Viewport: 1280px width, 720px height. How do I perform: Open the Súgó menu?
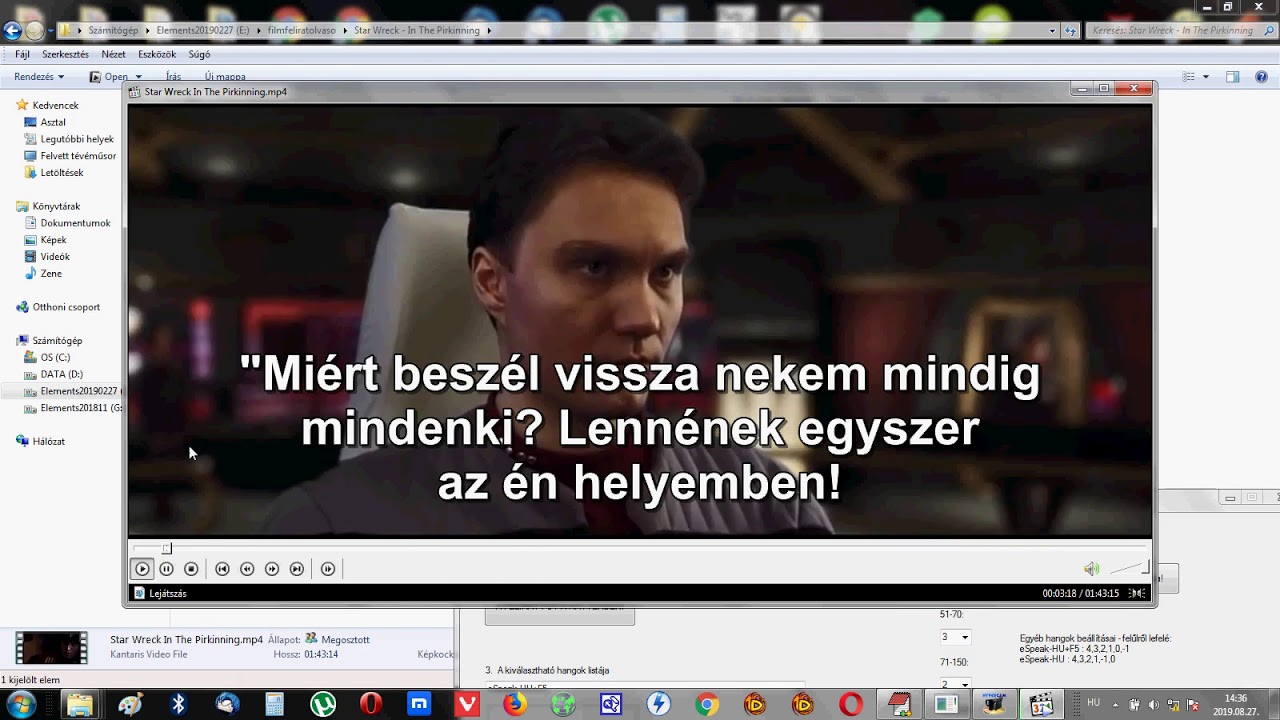[199, 54]
